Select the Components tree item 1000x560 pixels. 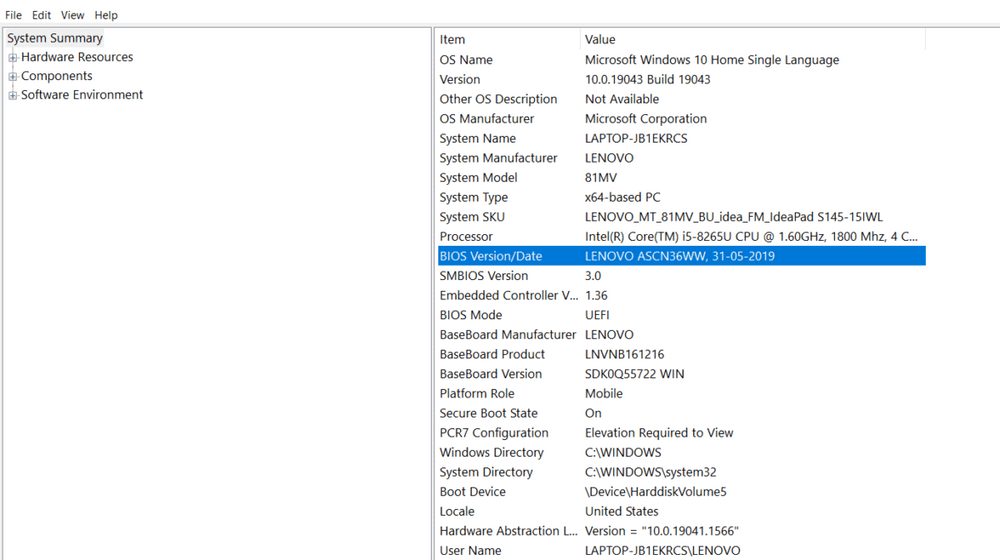[57, 76]
